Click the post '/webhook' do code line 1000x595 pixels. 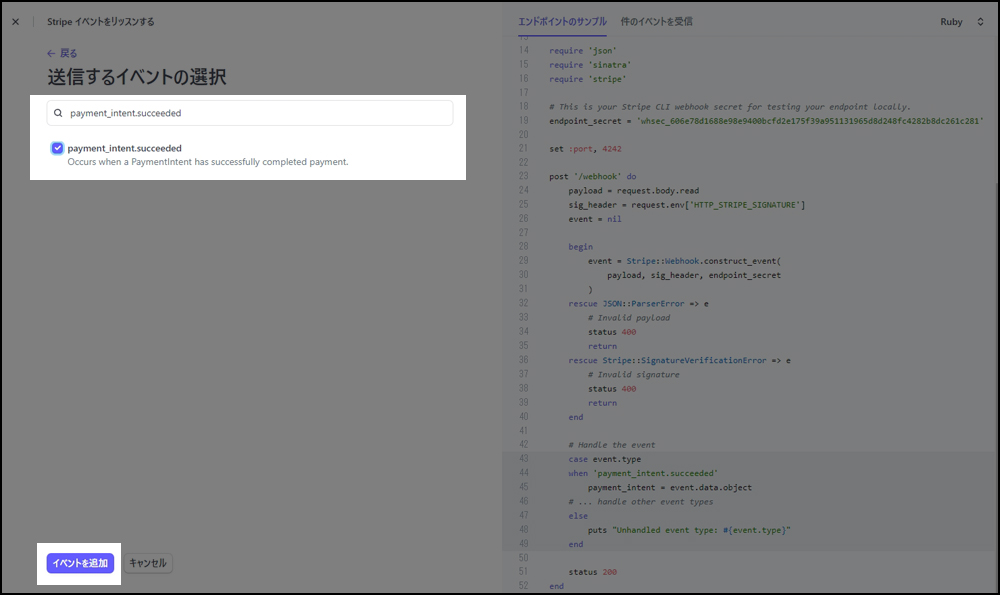pyautogui.click(x=592, y=176)
